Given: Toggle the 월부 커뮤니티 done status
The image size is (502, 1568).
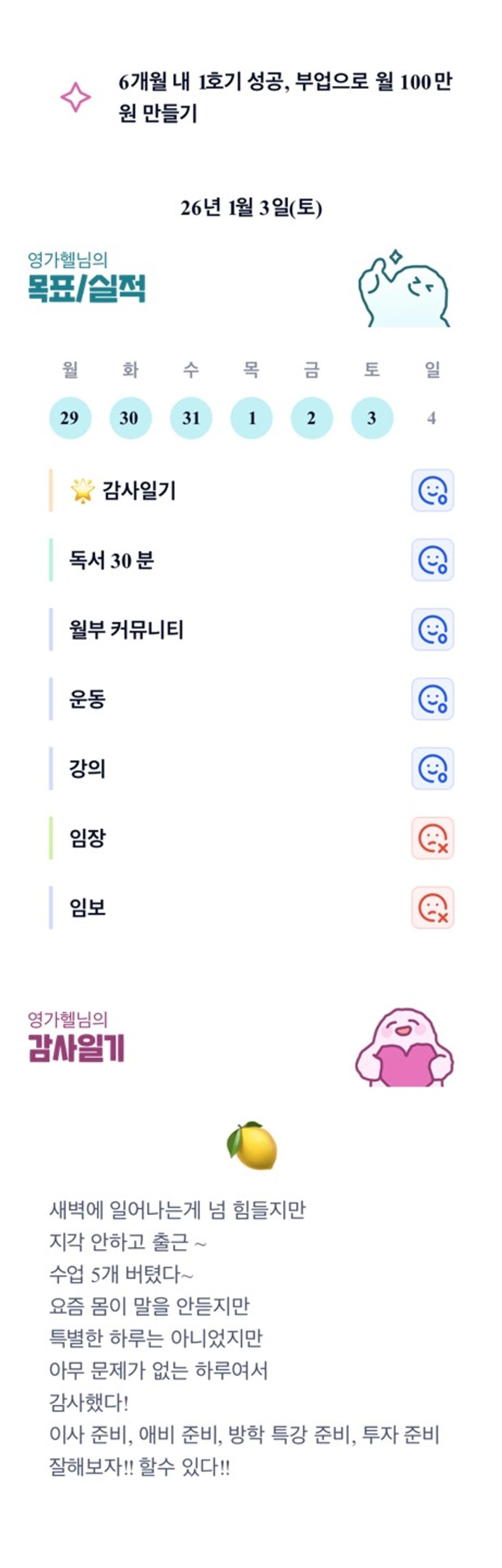Looking at the screenshot, I should tap(432, 629).
